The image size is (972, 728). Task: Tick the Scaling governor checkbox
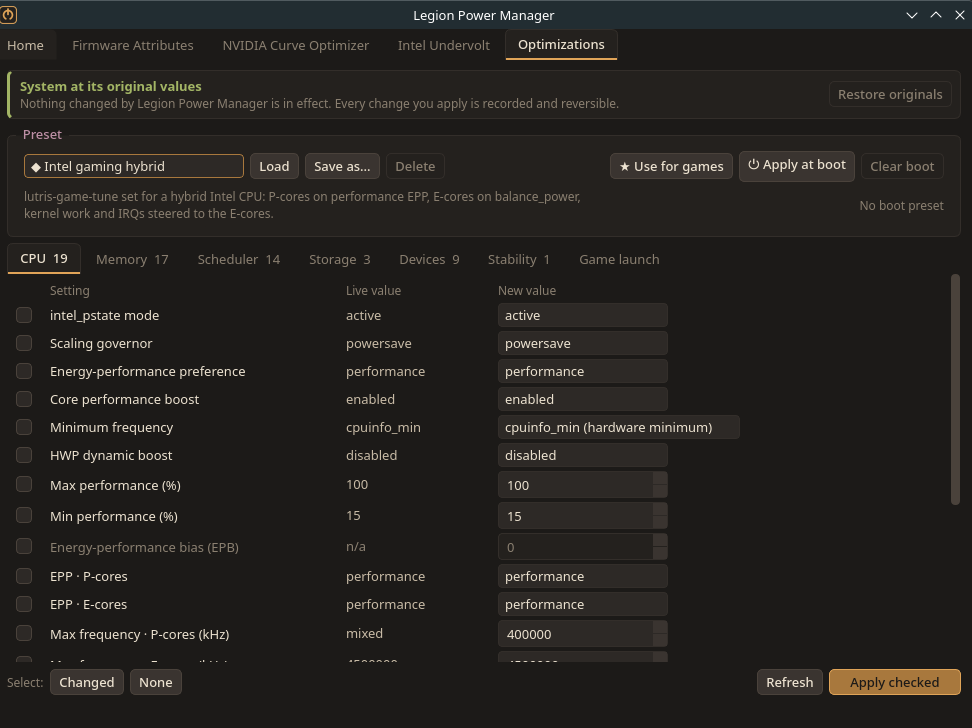point(24,343)
